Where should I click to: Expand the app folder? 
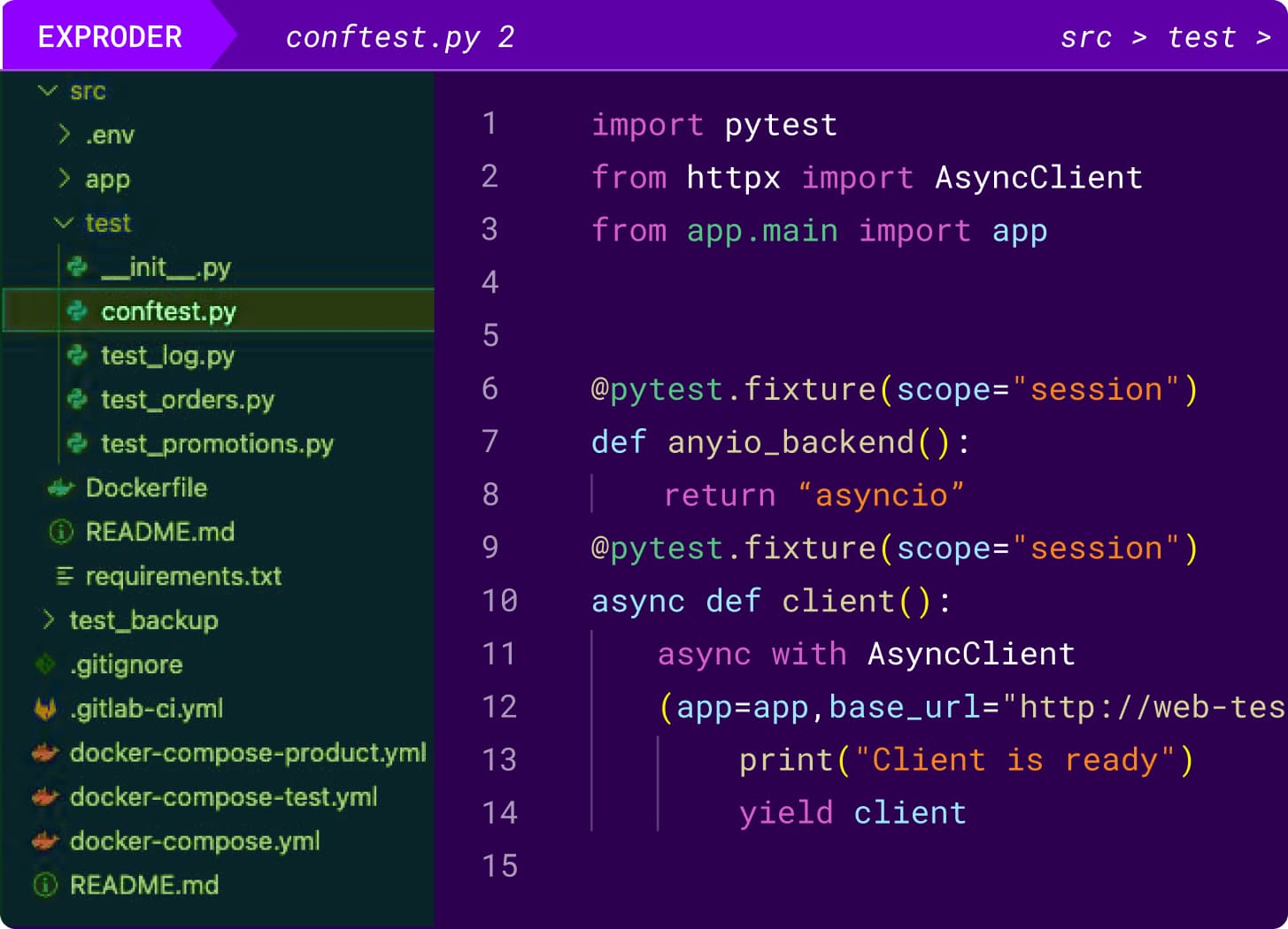tap(64, 178)
